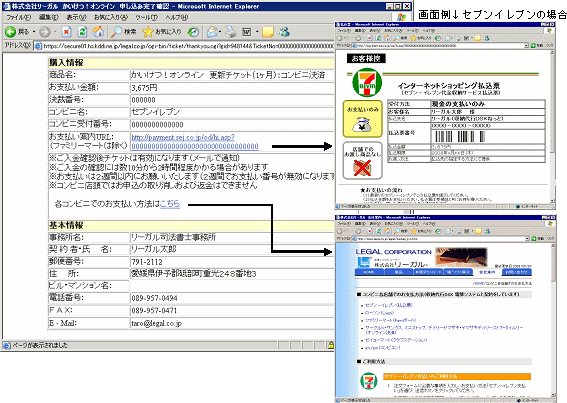Click the Back arrow in the main window
The image size is (567, 403).
(x=10, y=32)
